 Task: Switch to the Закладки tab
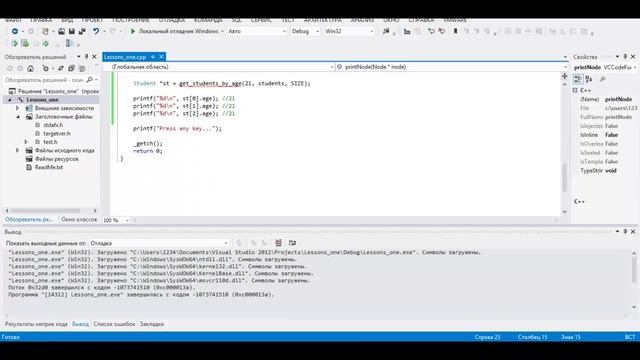coord(152,324)
